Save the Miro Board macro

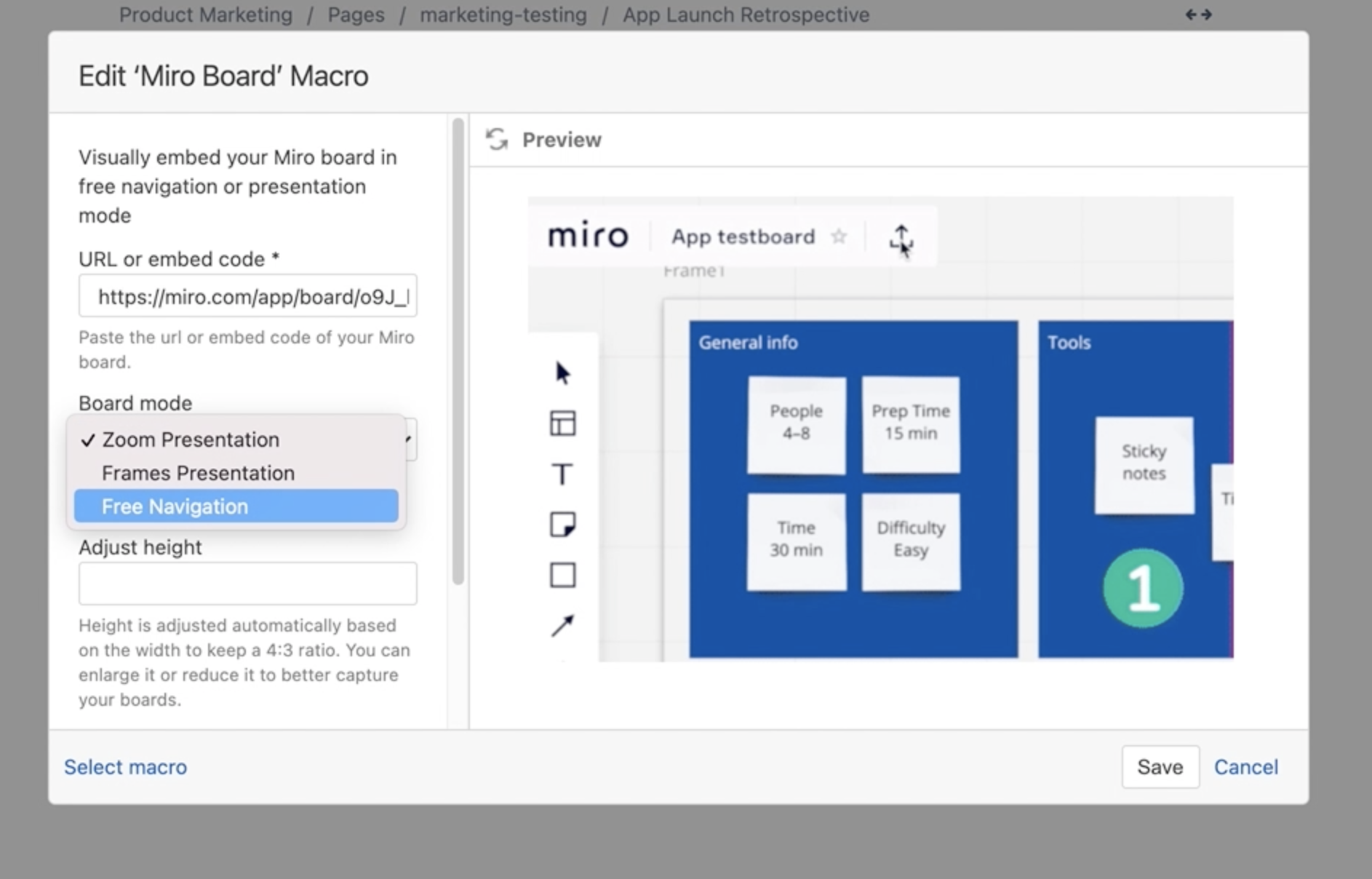[1160, 766]
